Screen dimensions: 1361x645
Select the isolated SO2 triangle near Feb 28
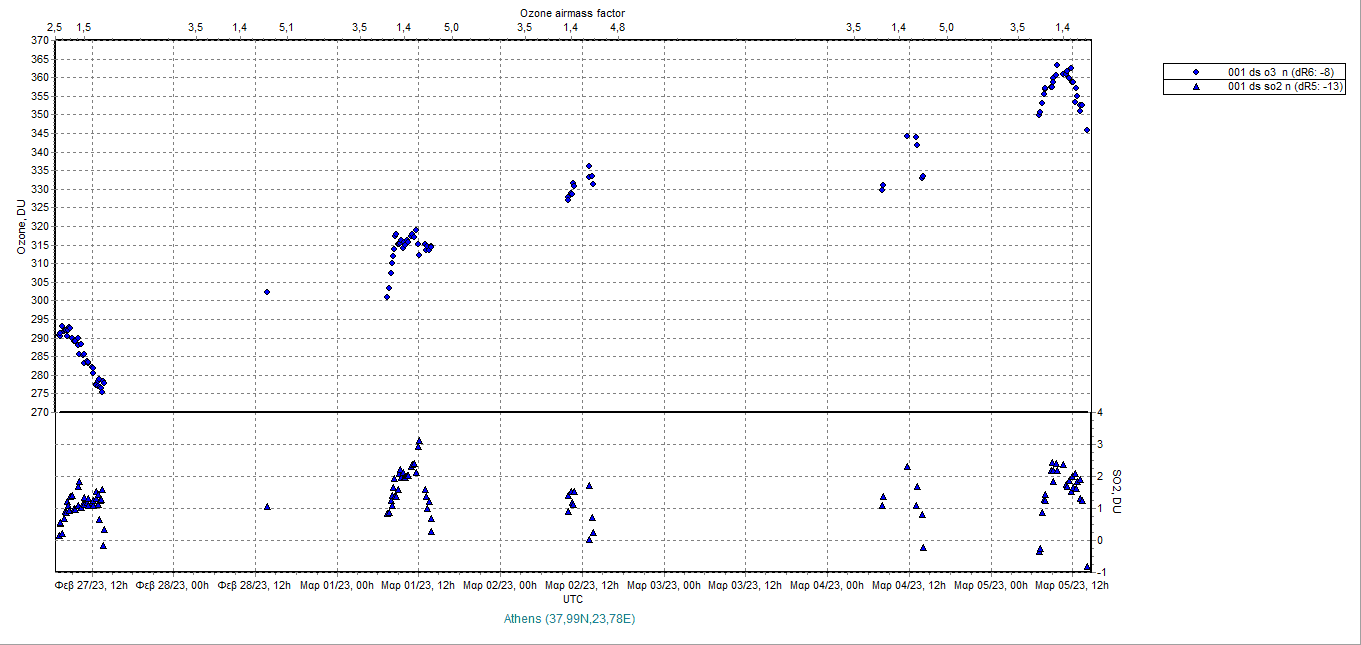[x=267, y=507]
